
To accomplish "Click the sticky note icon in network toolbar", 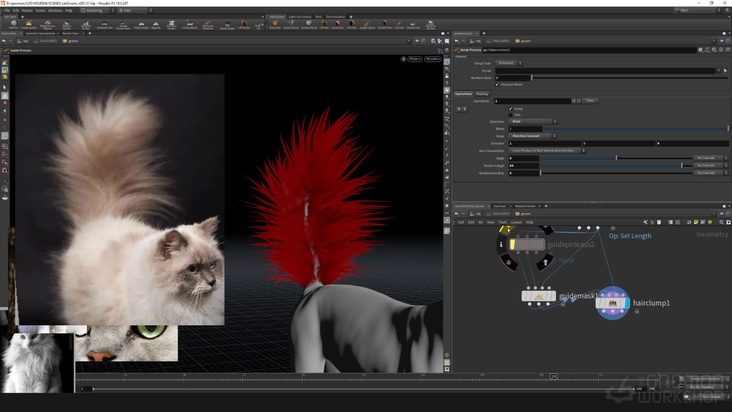I will [x=696, y=222].
